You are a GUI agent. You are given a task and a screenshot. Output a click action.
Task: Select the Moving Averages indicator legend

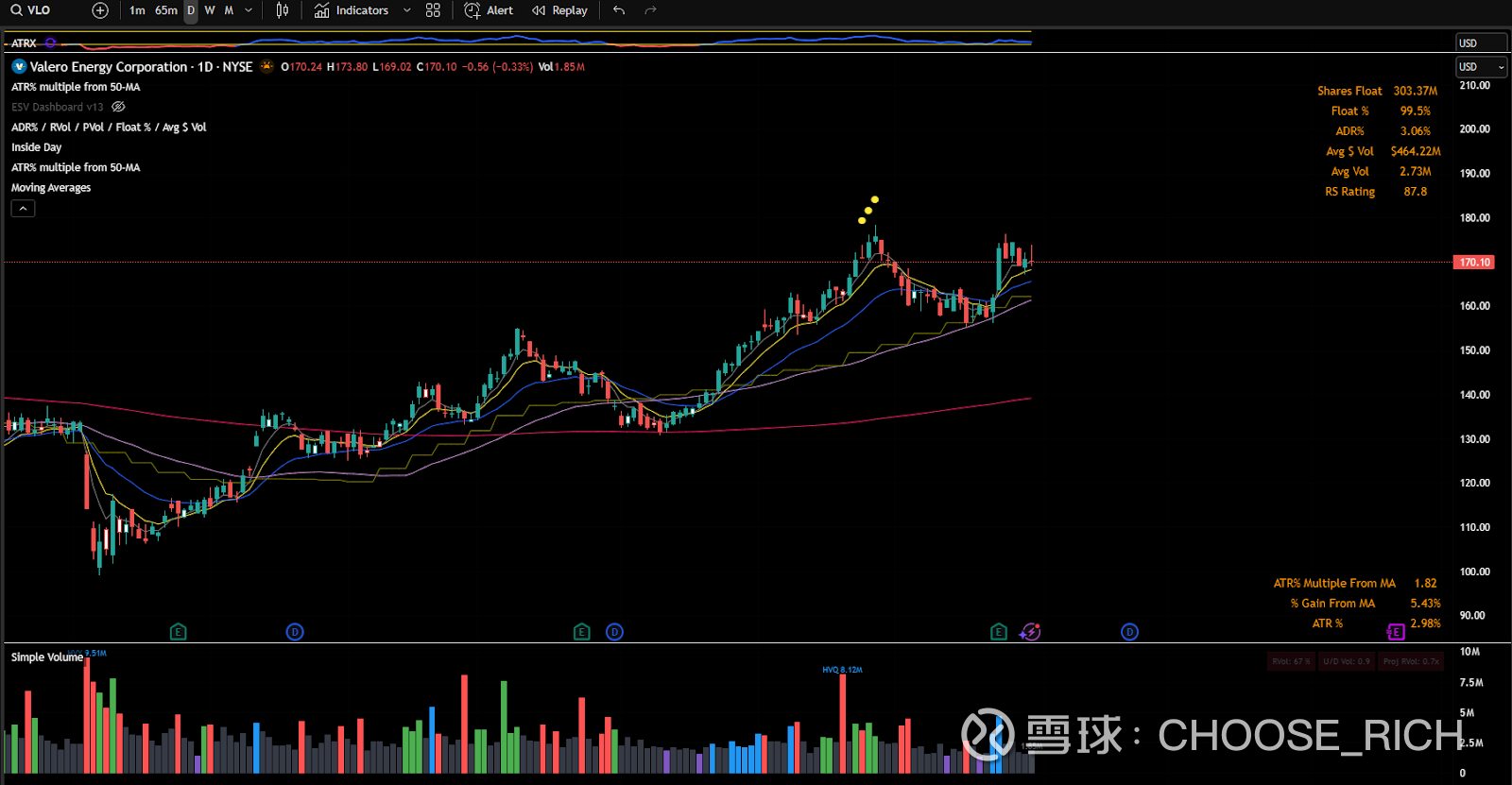tap(51, 188)
